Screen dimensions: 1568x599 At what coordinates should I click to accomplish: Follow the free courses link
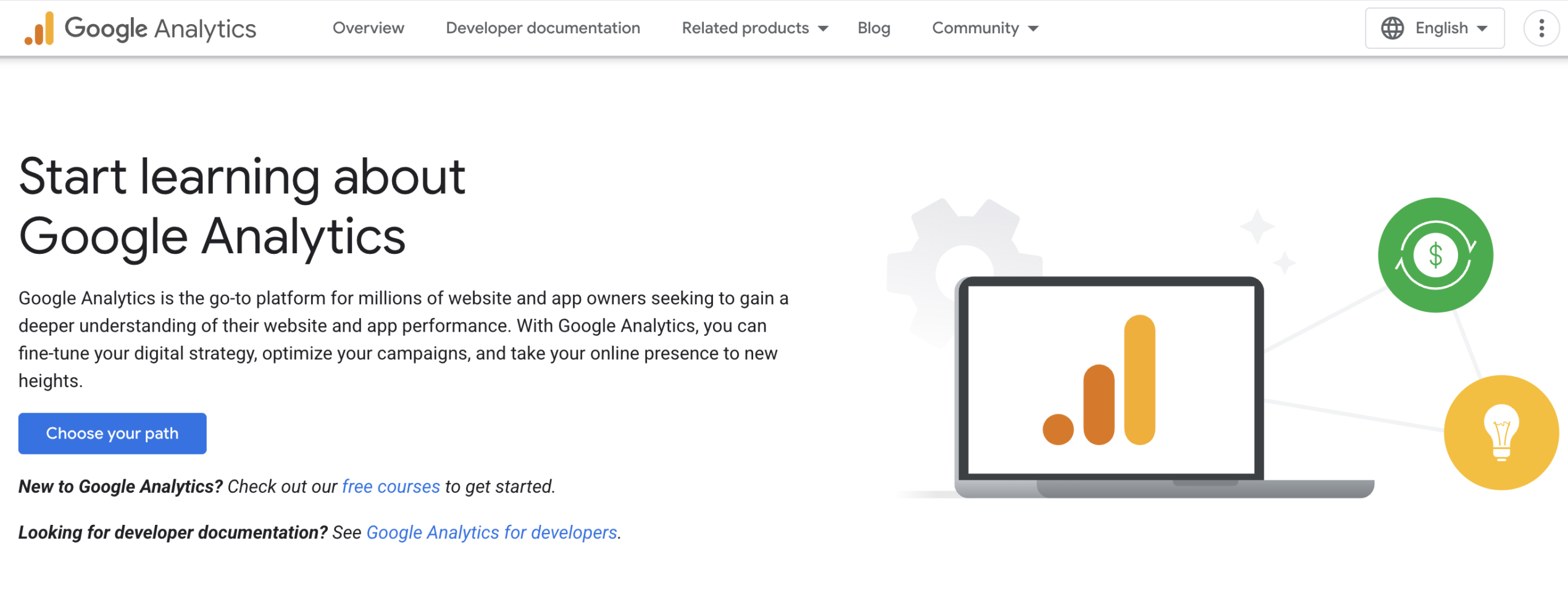[391, 487]
